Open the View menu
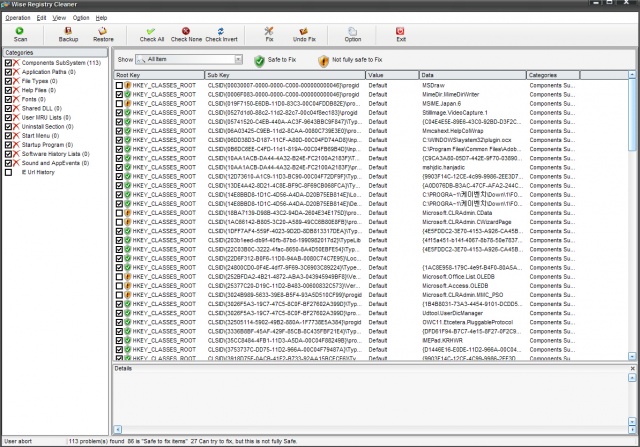The width and height of the screenshot is (640, 447). pos(59,18)
